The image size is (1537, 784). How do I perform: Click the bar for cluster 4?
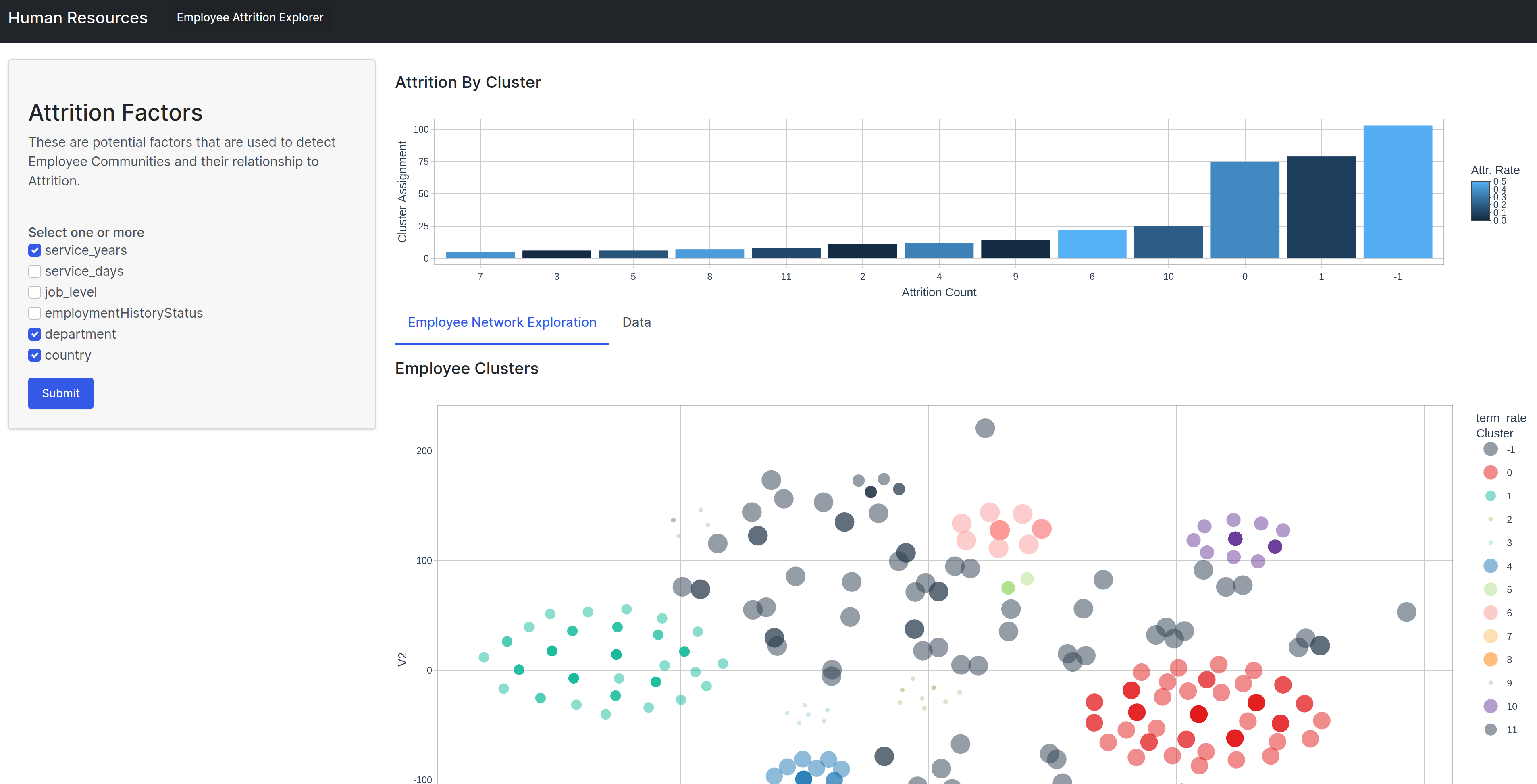pyautogui.click(x=939, y=250)
